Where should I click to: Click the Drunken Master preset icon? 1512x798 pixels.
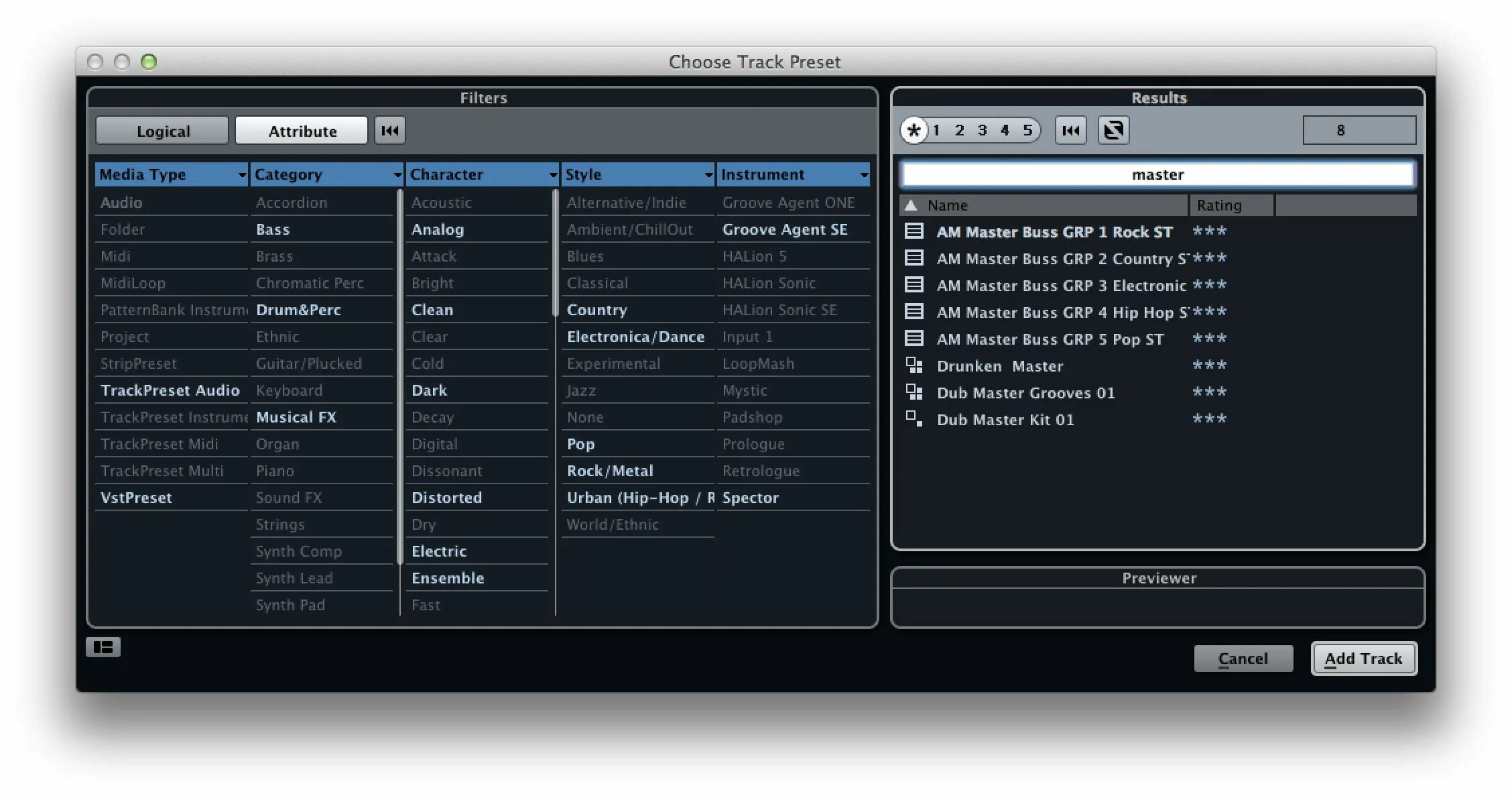(914, 365)
